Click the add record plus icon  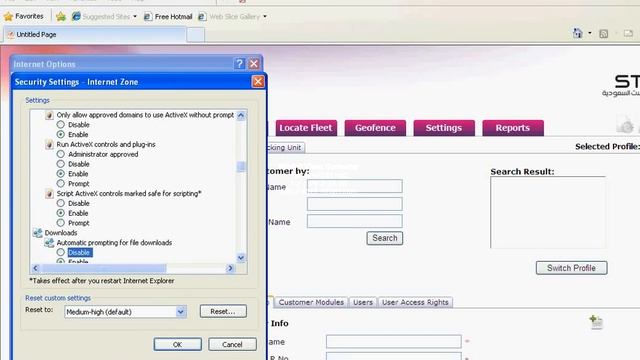click(596, 322)
